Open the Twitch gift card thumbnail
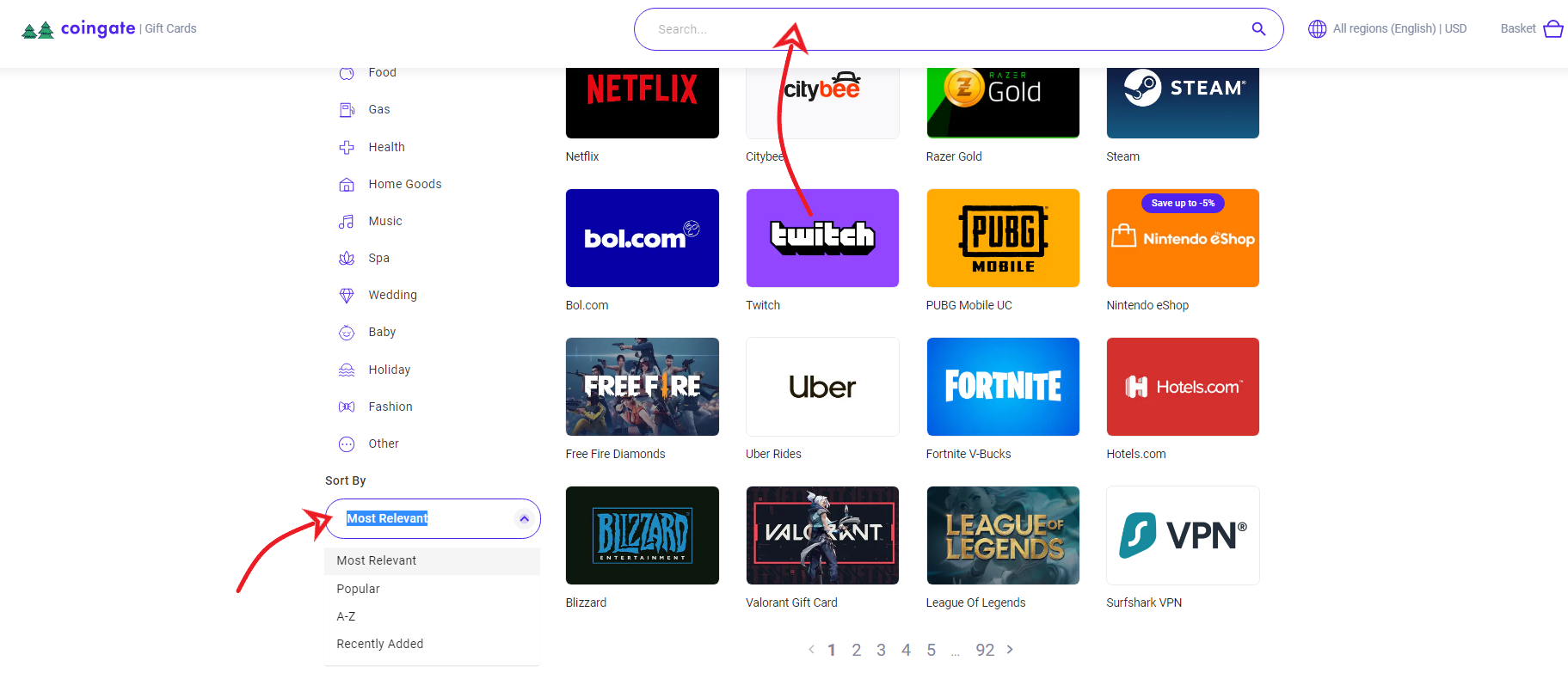This screenshot has height=679, width=1568. click(822, 238)
